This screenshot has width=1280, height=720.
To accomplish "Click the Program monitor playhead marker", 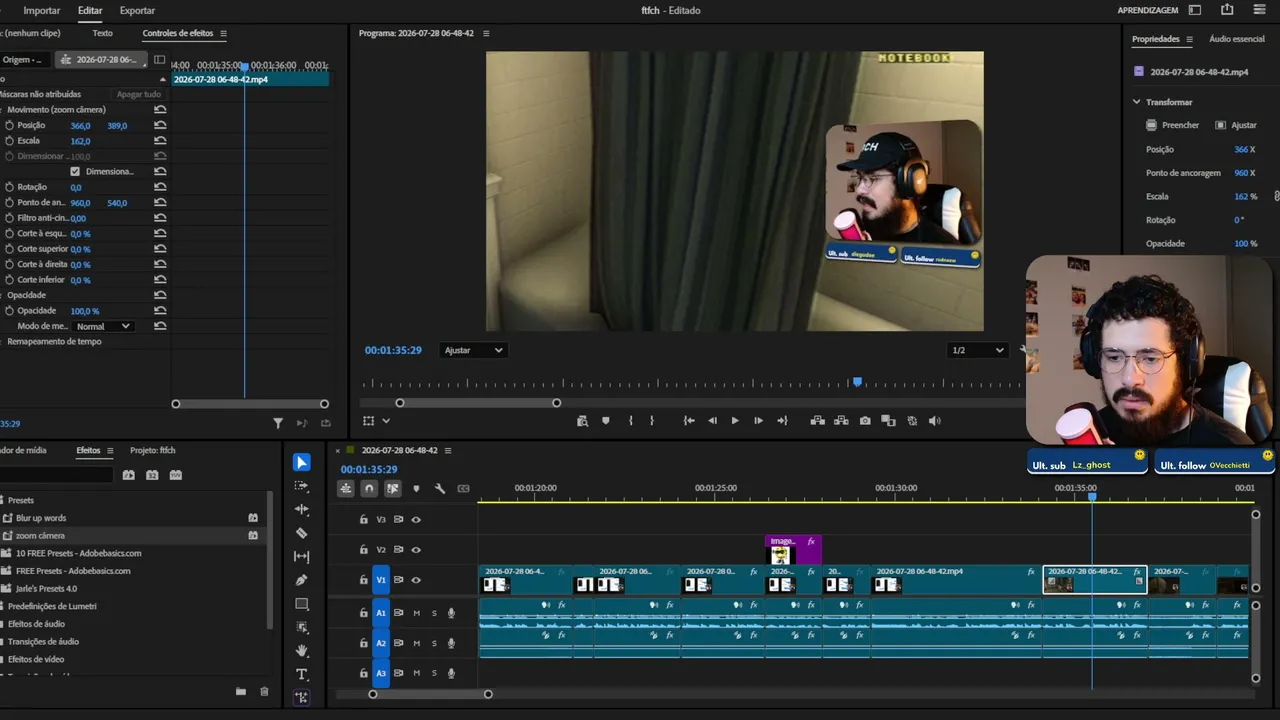I will tap(857, 382).
